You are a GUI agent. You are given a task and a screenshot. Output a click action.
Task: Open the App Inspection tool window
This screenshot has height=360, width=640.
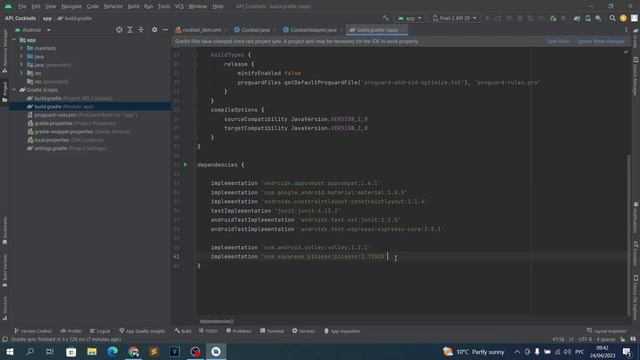342,331
